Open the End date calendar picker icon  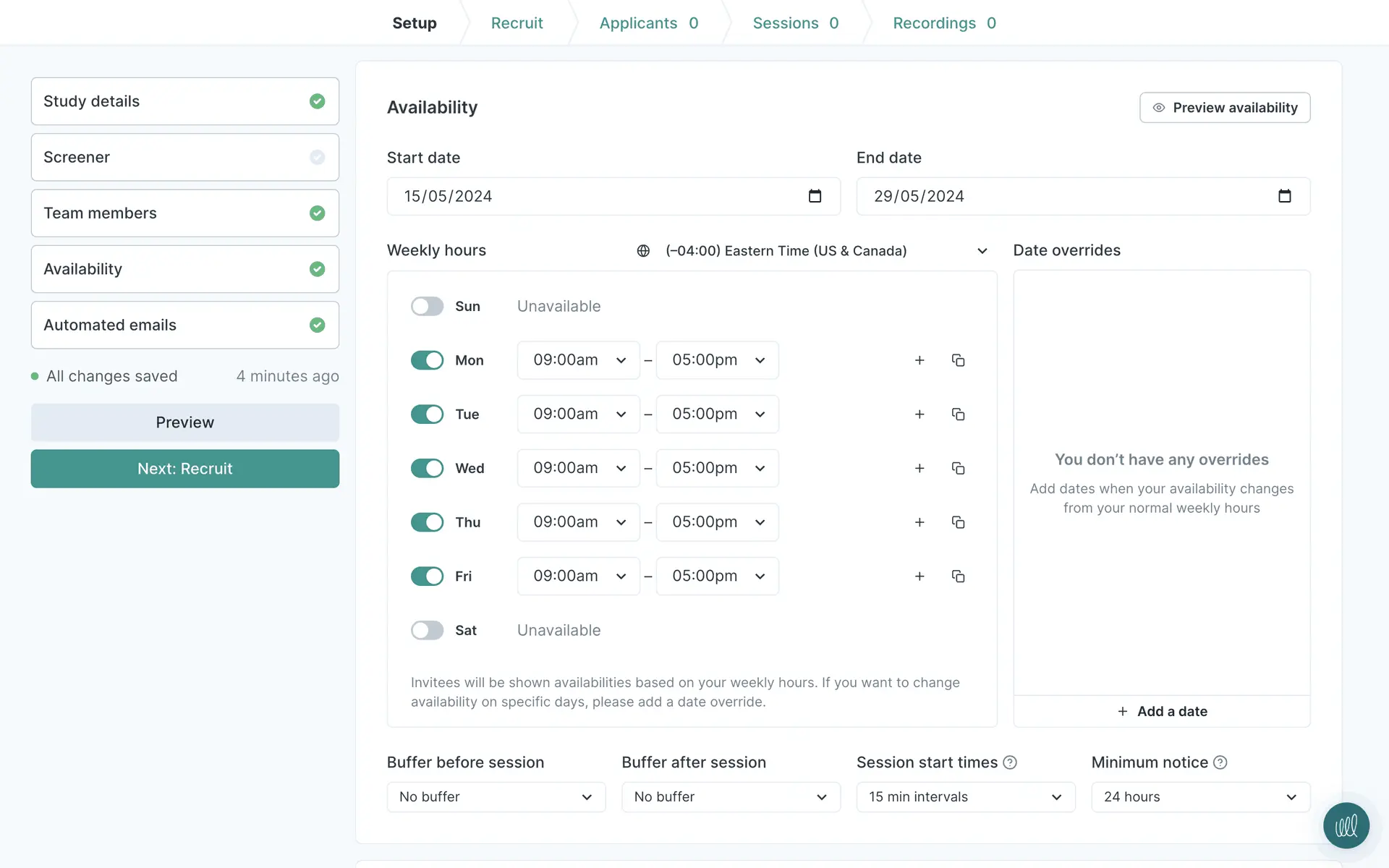1284,196
